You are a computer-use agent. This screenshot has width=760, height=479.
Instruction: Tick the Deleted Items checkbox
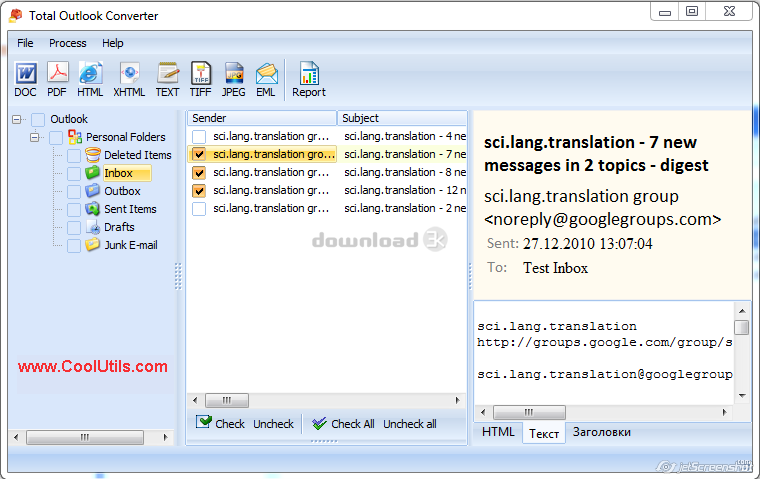coord(74,156)
